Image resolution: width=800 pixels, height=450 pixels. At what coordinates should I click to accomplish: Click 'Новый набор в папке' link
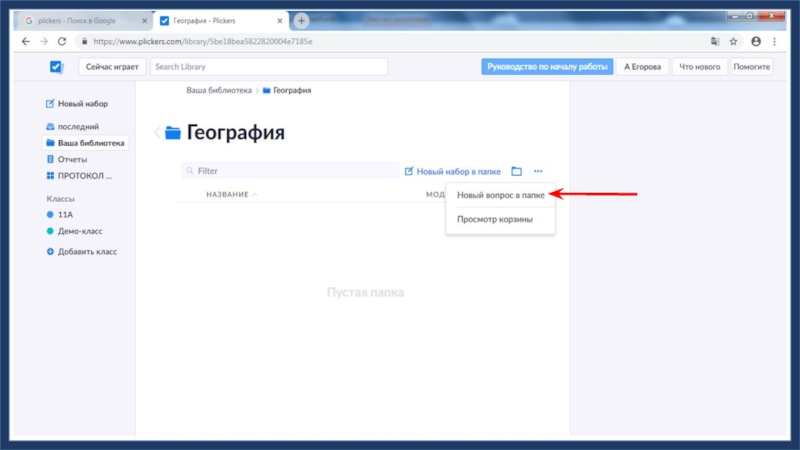point(453,172)
